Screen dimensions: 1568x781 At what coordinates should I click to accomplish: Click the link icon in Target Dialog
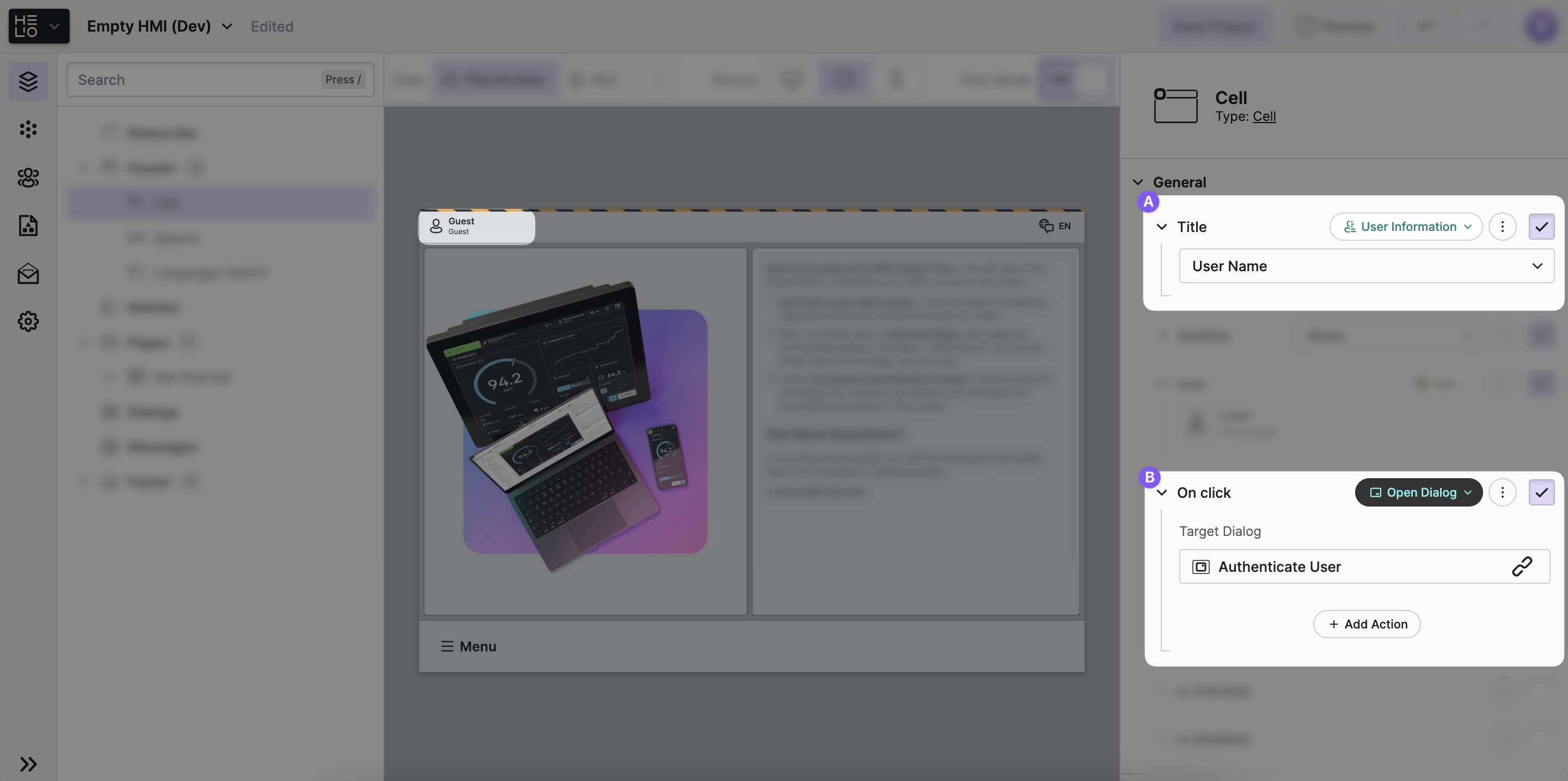point(1521,567)
